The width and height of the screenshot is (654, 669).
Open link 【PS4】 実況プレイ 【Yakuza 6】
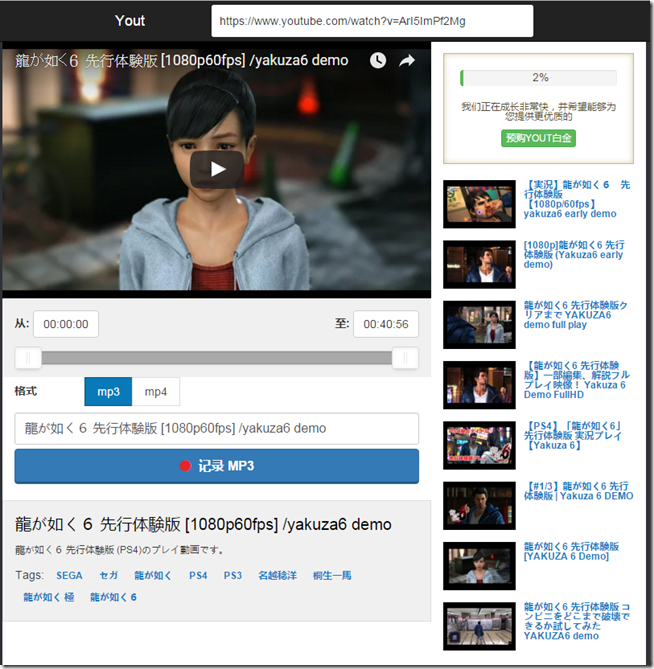pos(573,436)
